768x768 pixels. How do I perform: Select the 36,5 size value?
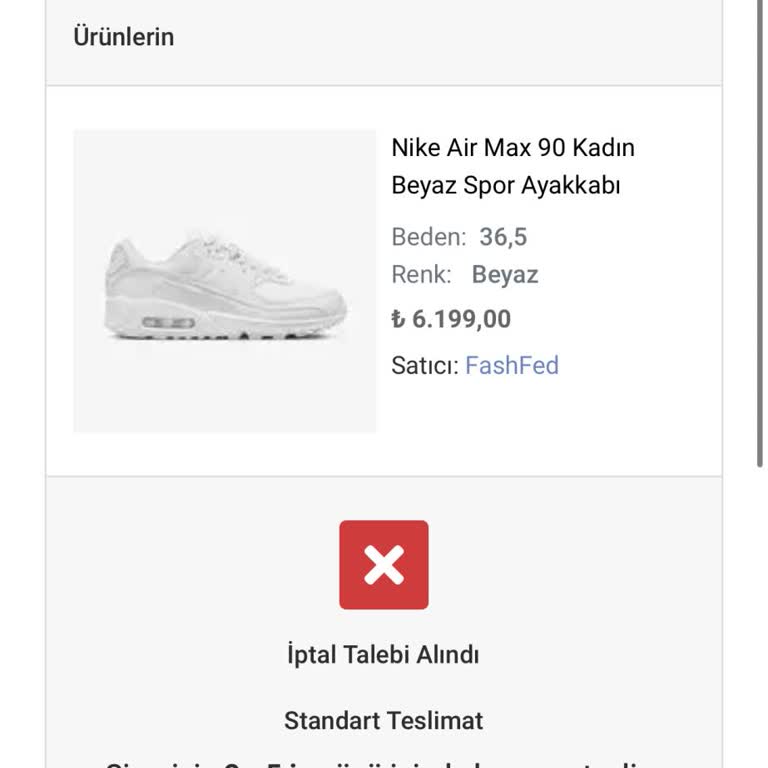coord(503,237)
